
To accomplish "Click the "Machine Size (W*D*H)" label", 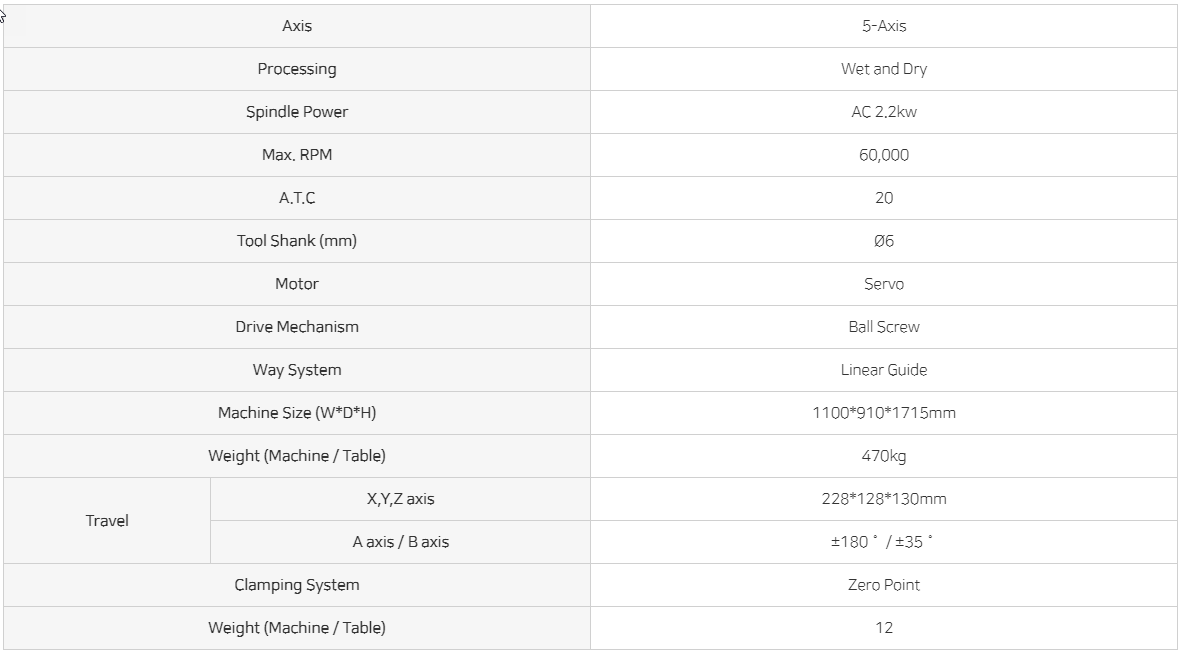I will [297, 413].
